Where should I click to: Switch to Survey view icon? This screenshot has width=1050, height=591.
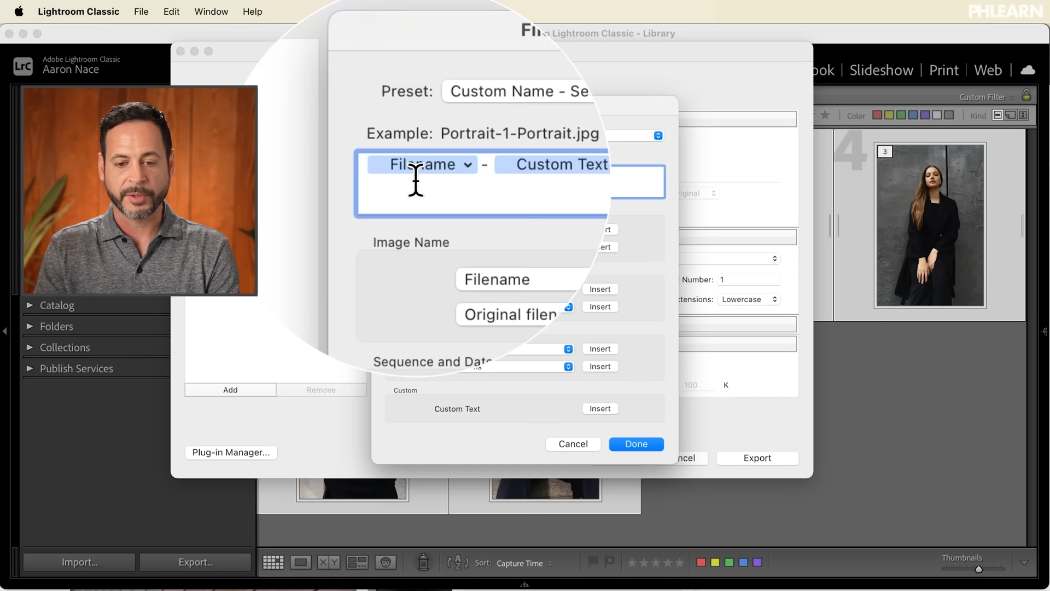(x=357, y=562)
